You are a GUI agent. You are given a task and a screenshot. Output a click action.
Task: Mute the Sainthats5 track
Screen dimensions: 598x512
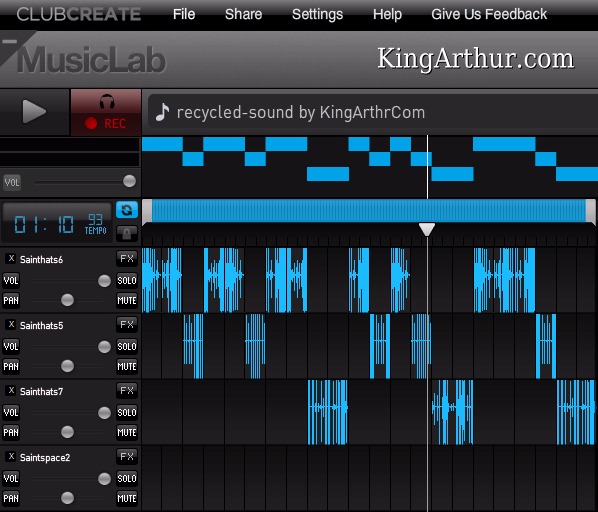127,366
